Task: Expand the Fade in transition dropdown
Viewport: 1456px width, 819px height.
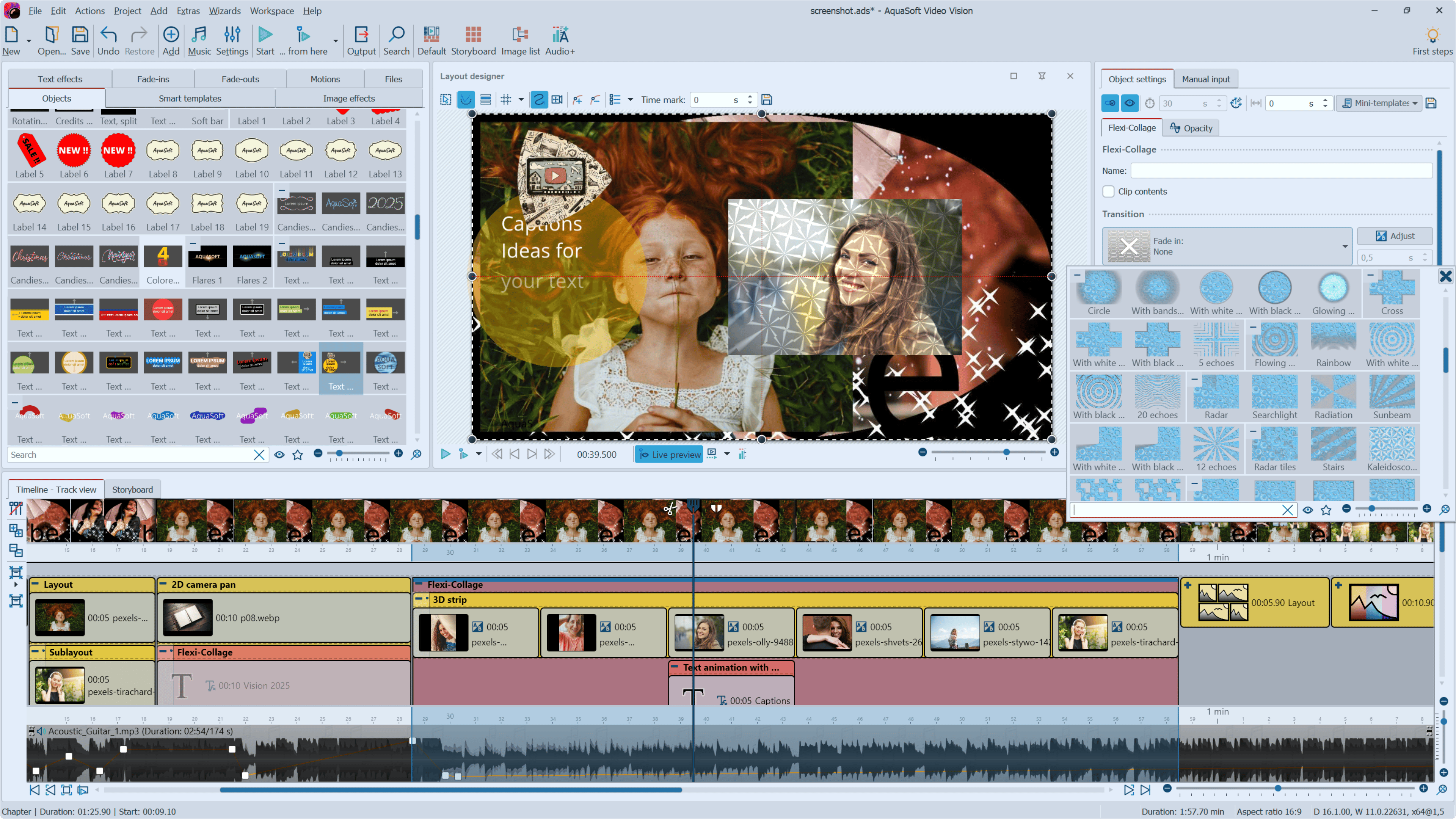Action: 1345,246
